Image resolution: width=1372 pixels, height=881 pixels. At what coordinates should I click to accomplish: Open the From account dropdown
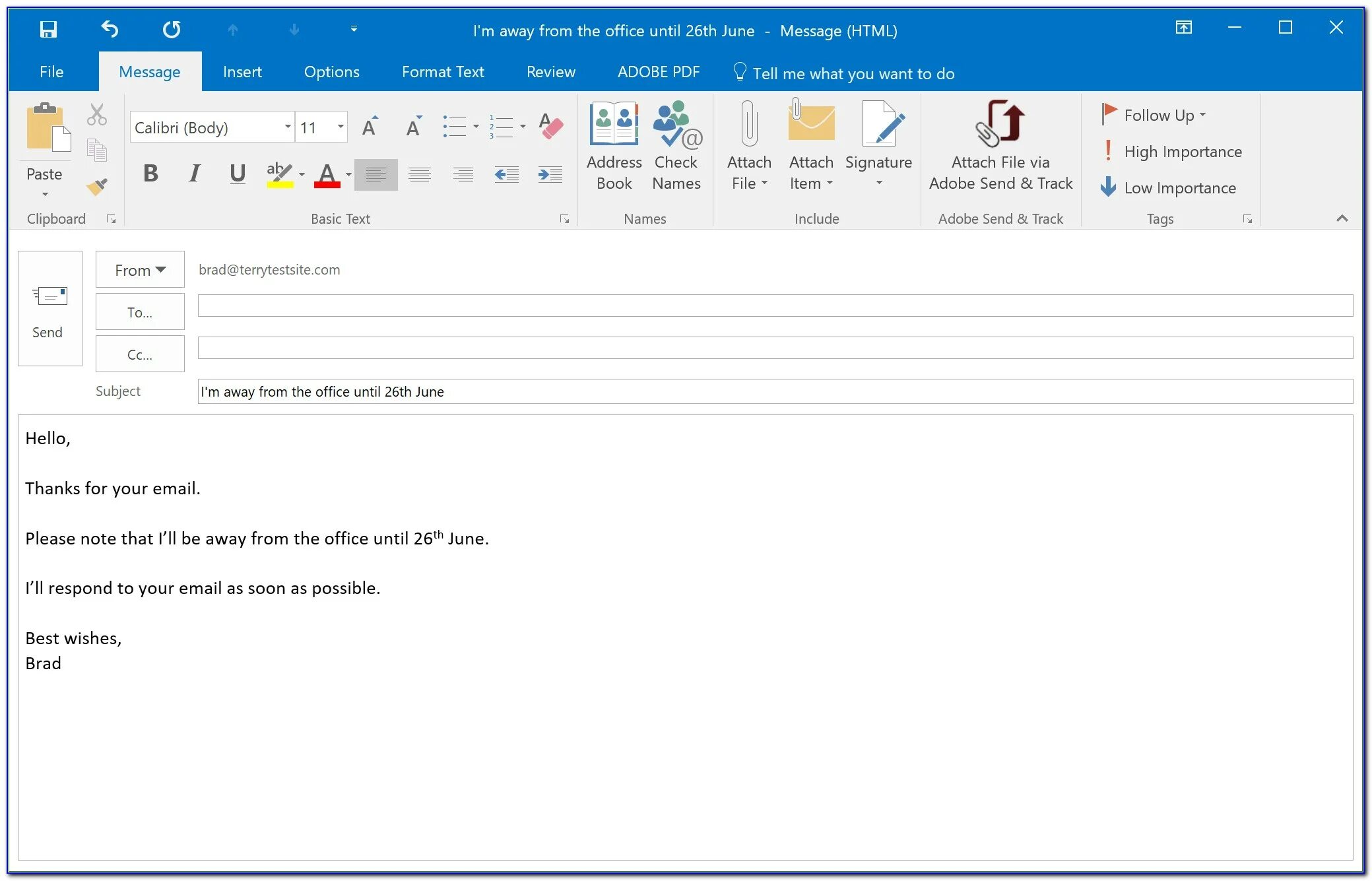(140, 270)
